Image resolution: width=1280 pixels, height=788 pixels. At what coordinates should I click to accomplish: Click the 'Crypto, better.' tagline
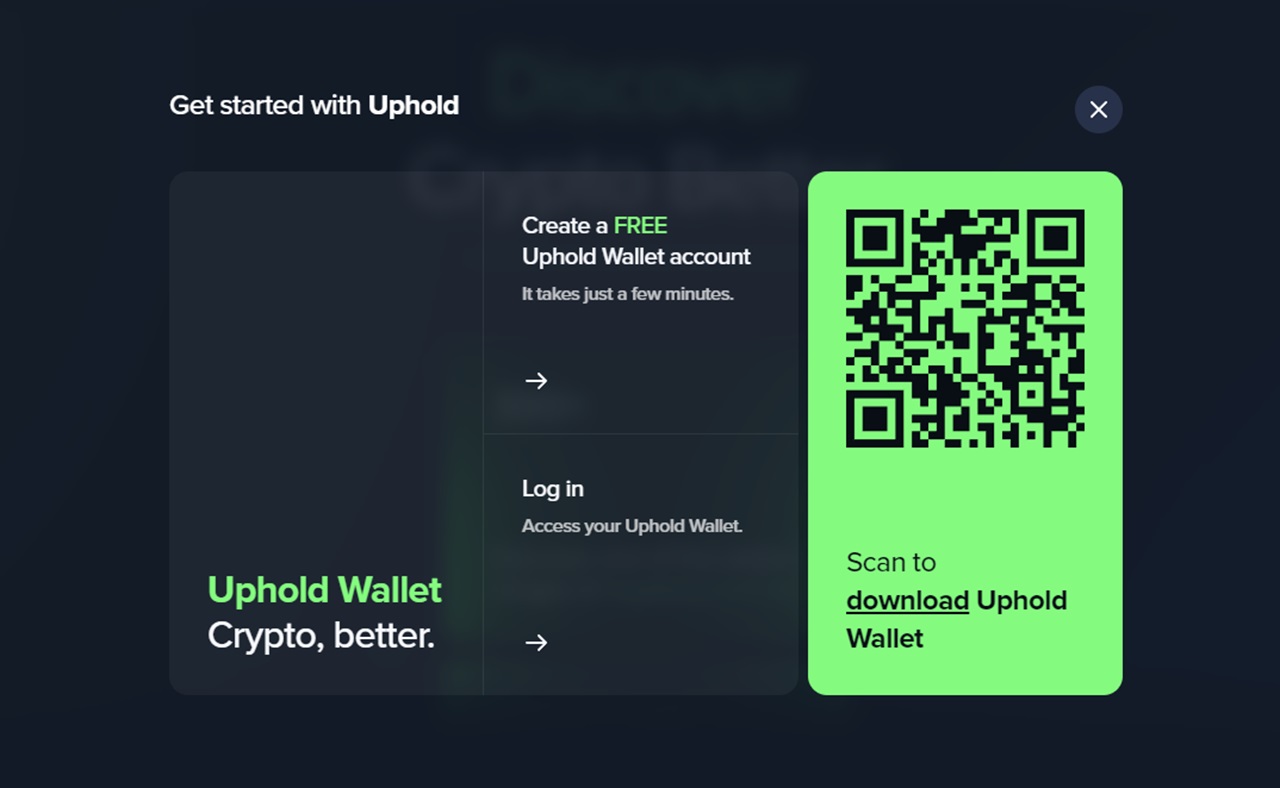tap(321, 635)
